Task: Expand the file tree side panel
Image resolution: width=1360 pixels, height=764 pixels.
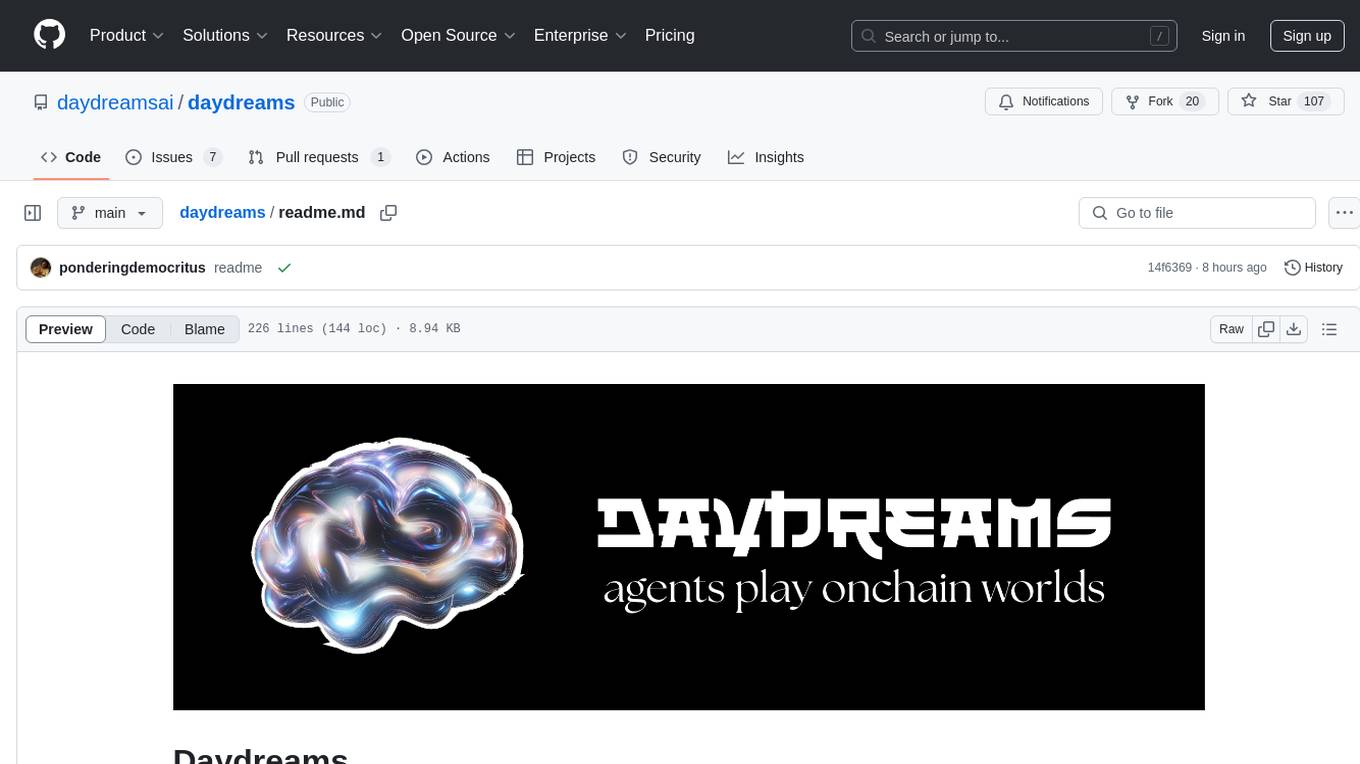Action: (x=33, y=213)
